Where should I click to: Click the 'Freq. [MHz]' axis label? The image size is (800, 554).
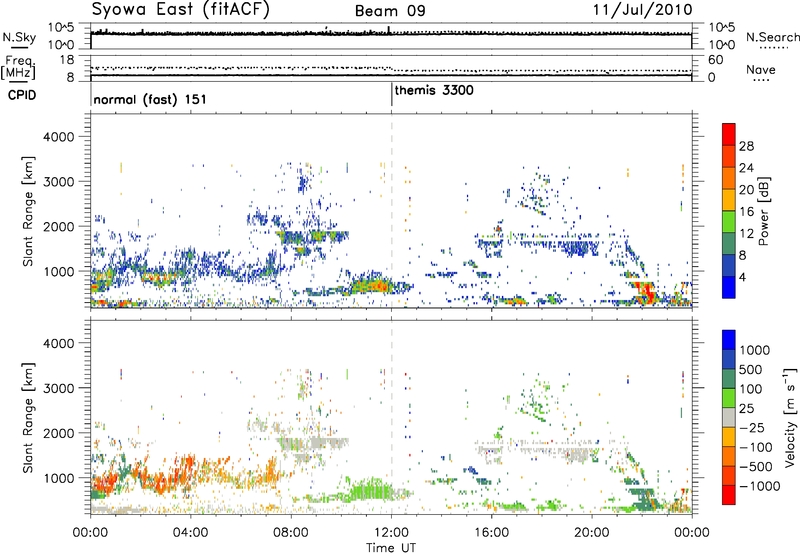18,67
